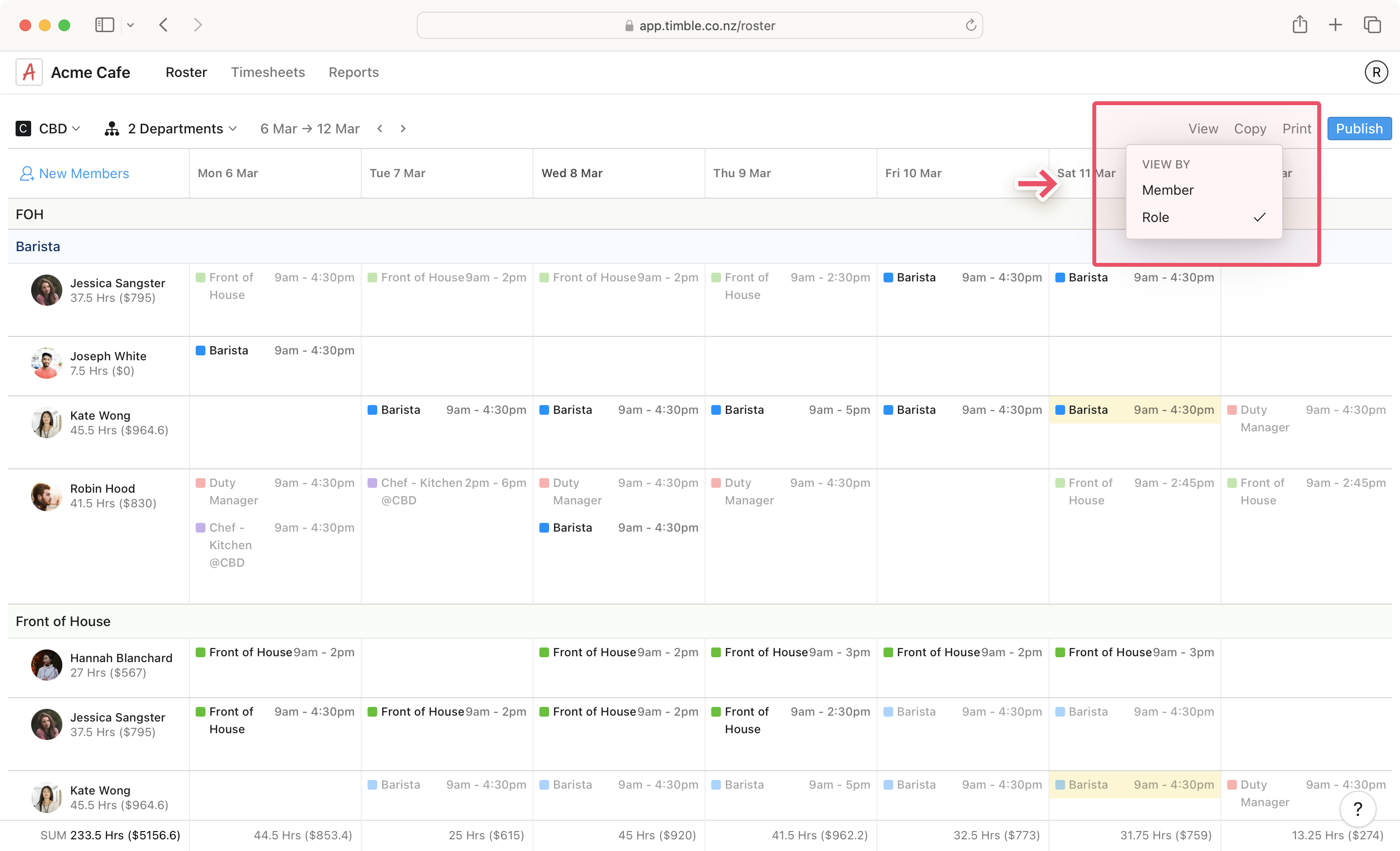Open the View dropdown menu
The image size is (1400, 851).
pyautogui.click(x=1203, y=129)
